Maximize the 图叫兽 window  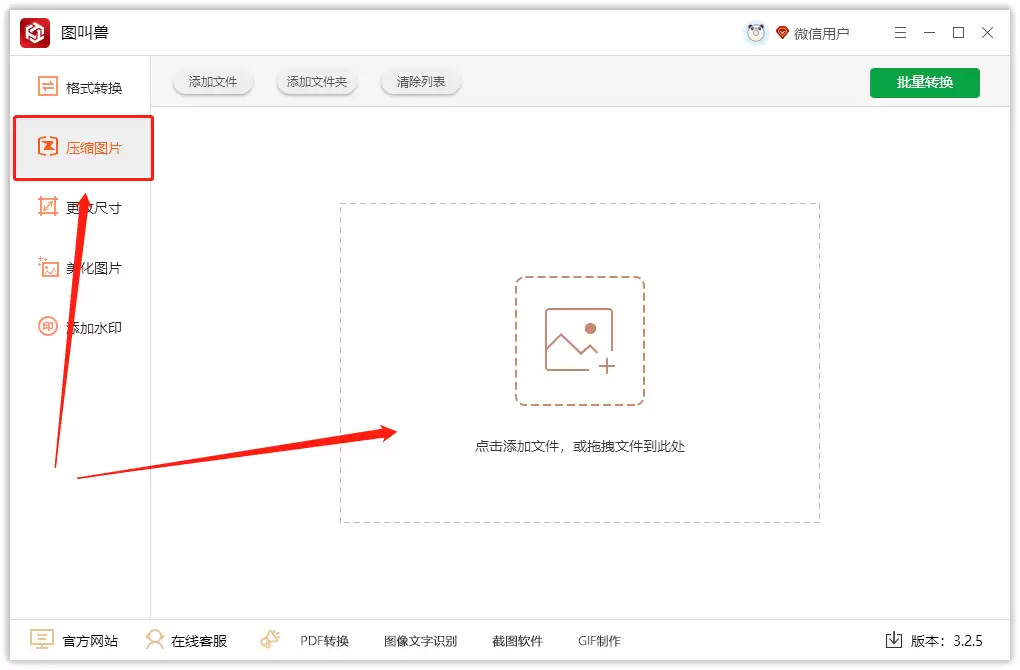[958, 33]
